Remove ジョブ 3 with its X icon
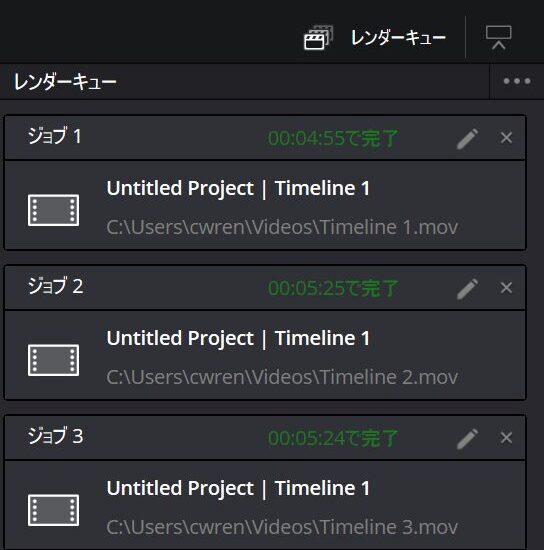544x550 pixels. (x=506, y=437)
